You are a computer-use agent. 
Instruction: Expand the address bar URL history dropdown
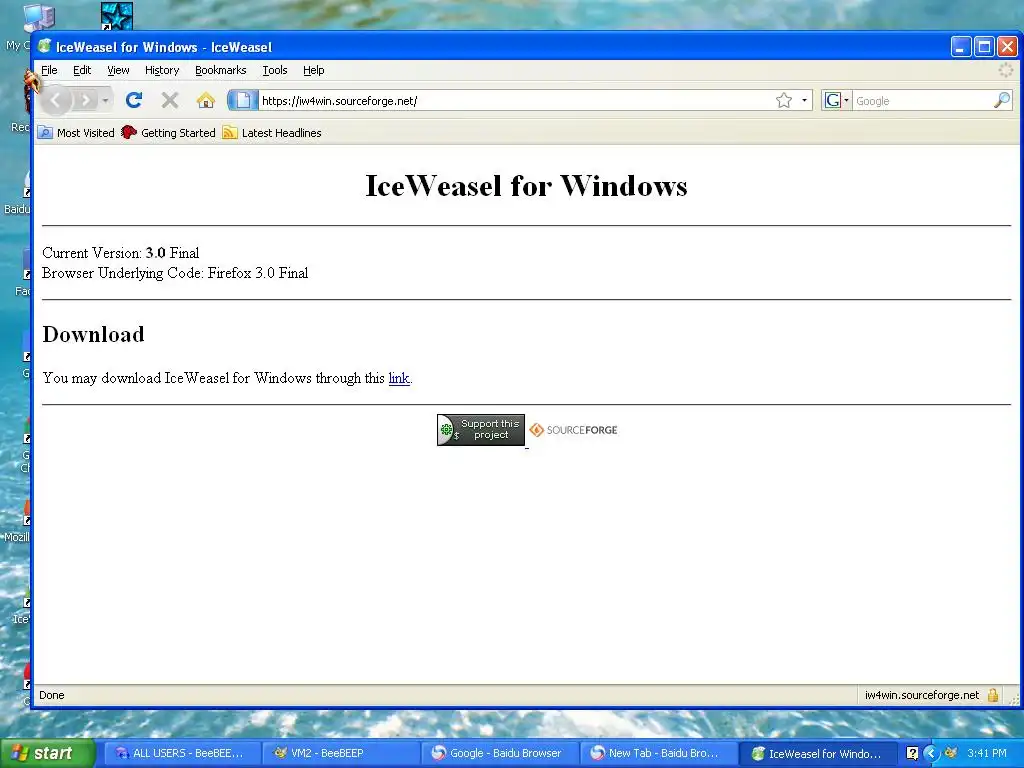coord(804,100)
